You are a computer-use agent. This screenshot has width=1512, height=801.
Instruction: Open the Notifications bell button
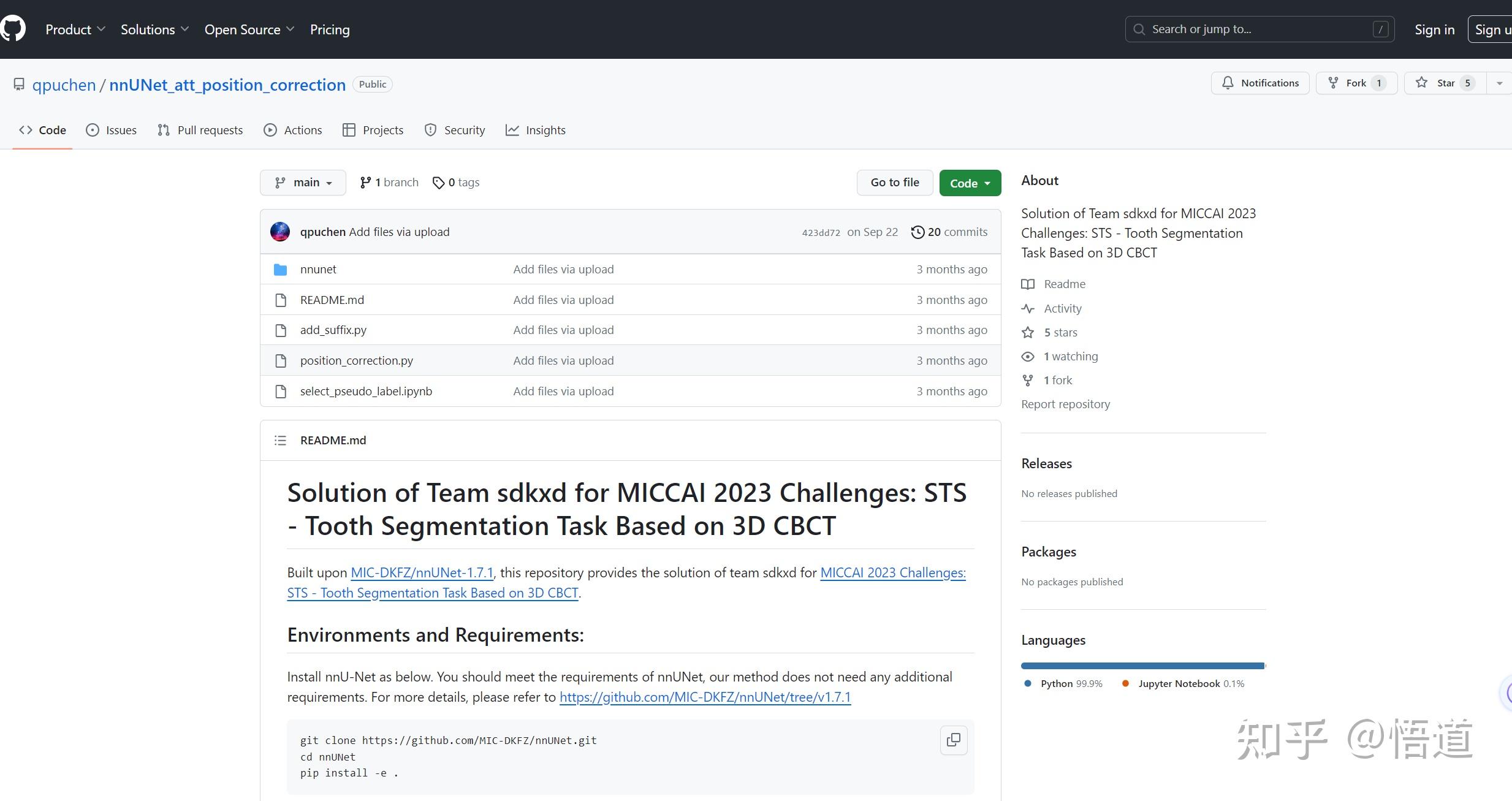click(x=1259, y=83)
